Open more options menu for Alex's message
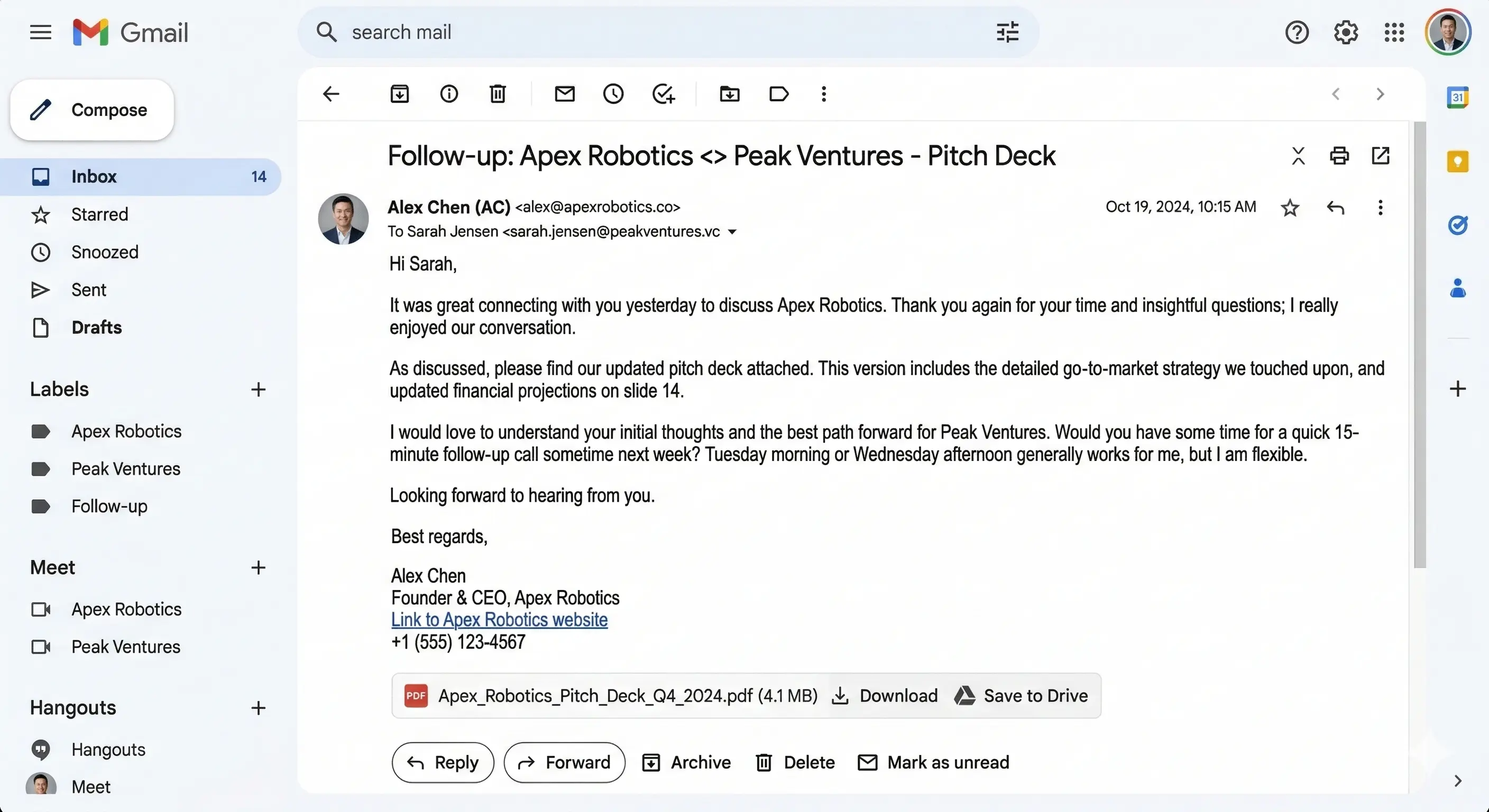Image resolution: width=1489 pixels, height=812 pixels. pos(1380,207)
